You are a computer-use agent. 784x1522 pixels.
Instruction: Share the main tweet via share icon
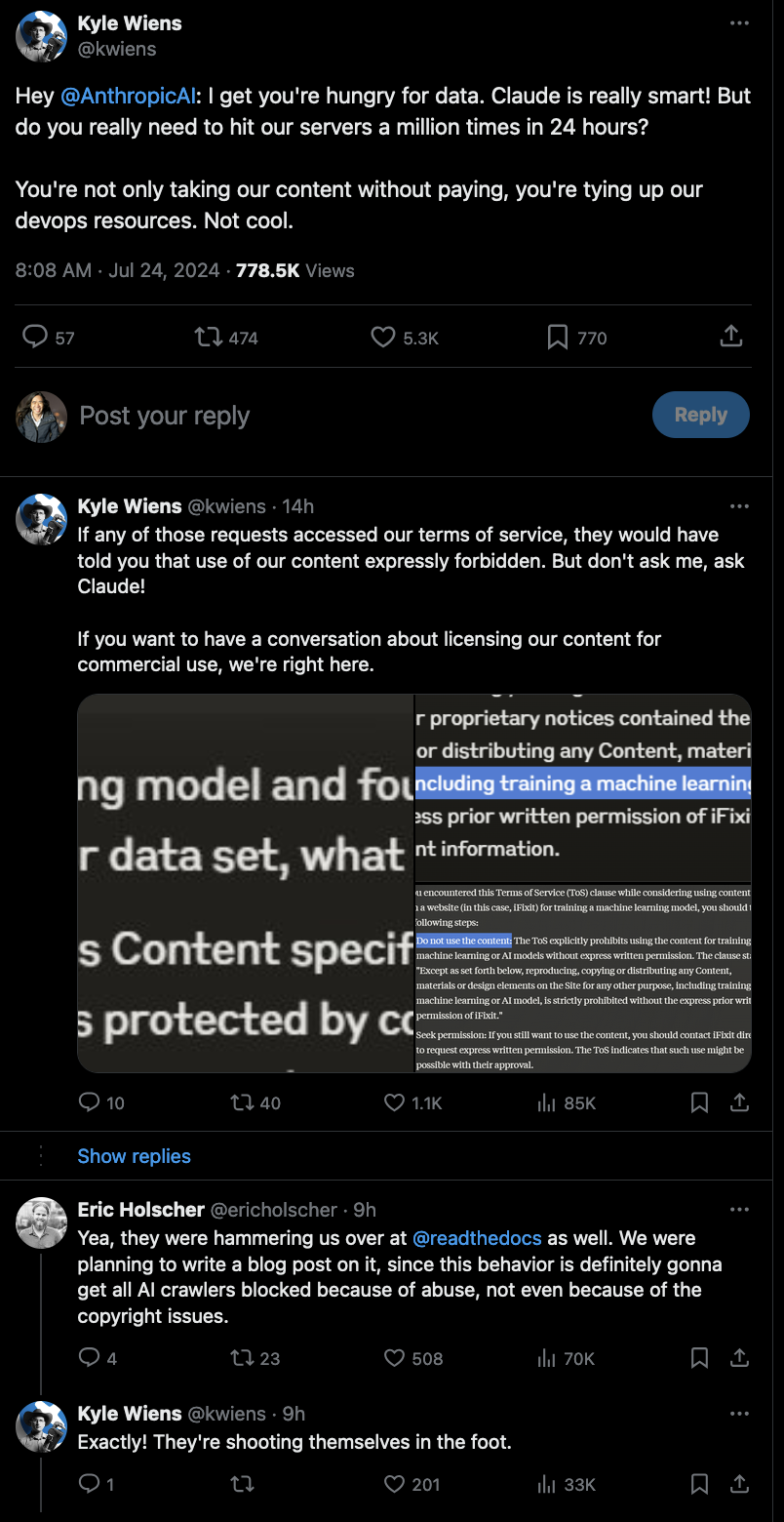730,338
